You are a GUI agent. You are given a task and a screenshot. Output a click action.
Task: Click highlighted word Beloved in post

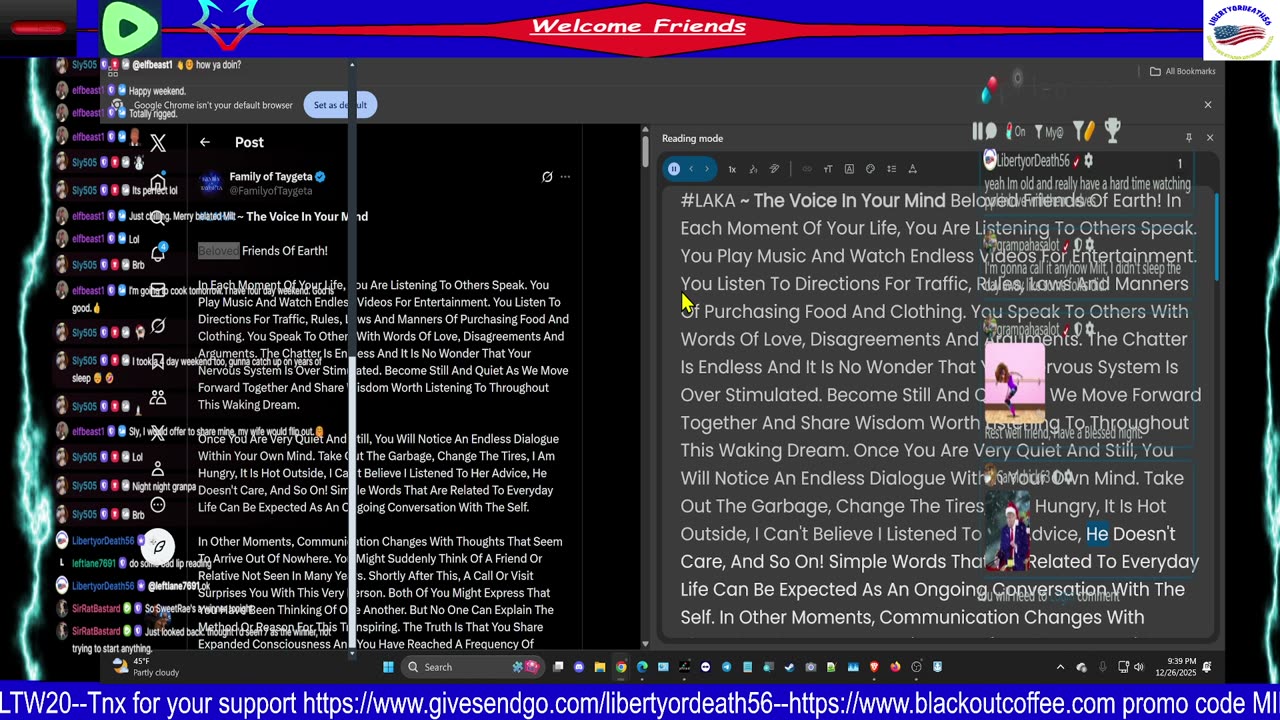click(218, 251)
